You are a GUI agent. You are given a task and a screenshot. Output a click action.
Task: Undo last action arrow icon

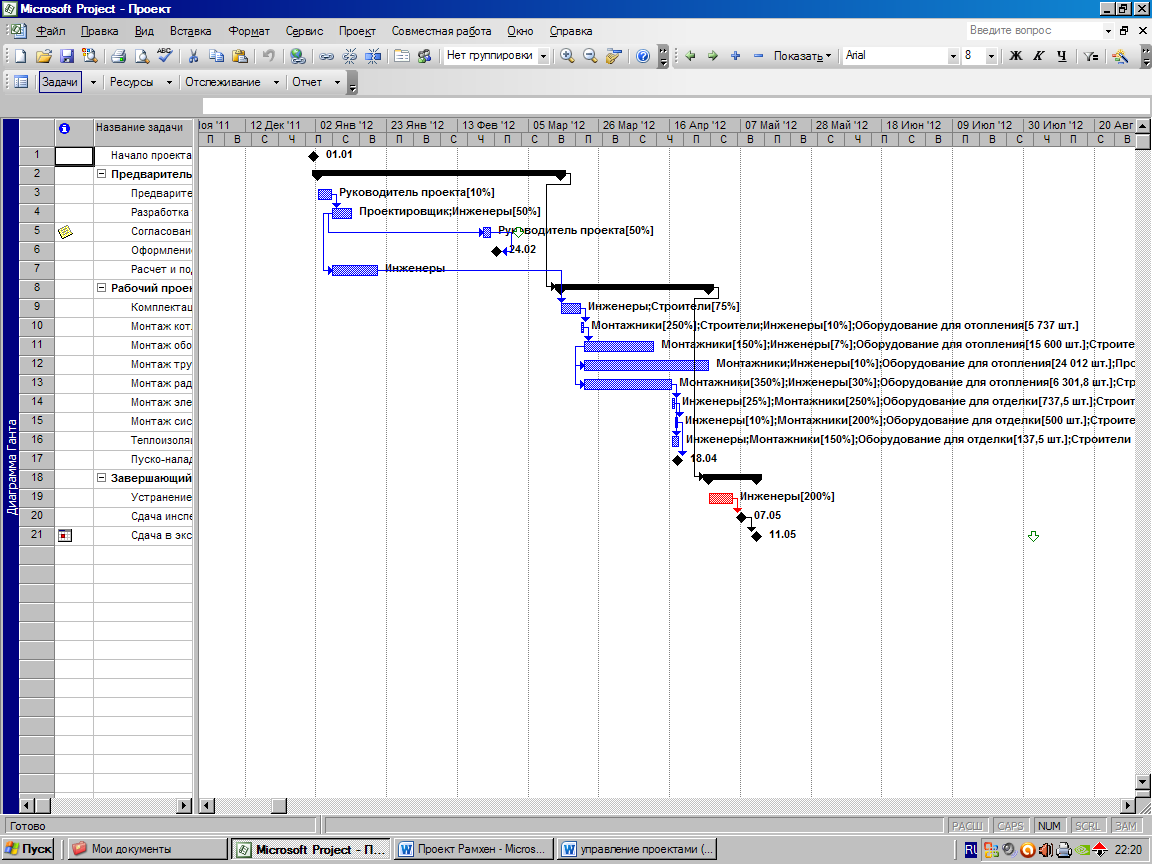coord(268,56)
